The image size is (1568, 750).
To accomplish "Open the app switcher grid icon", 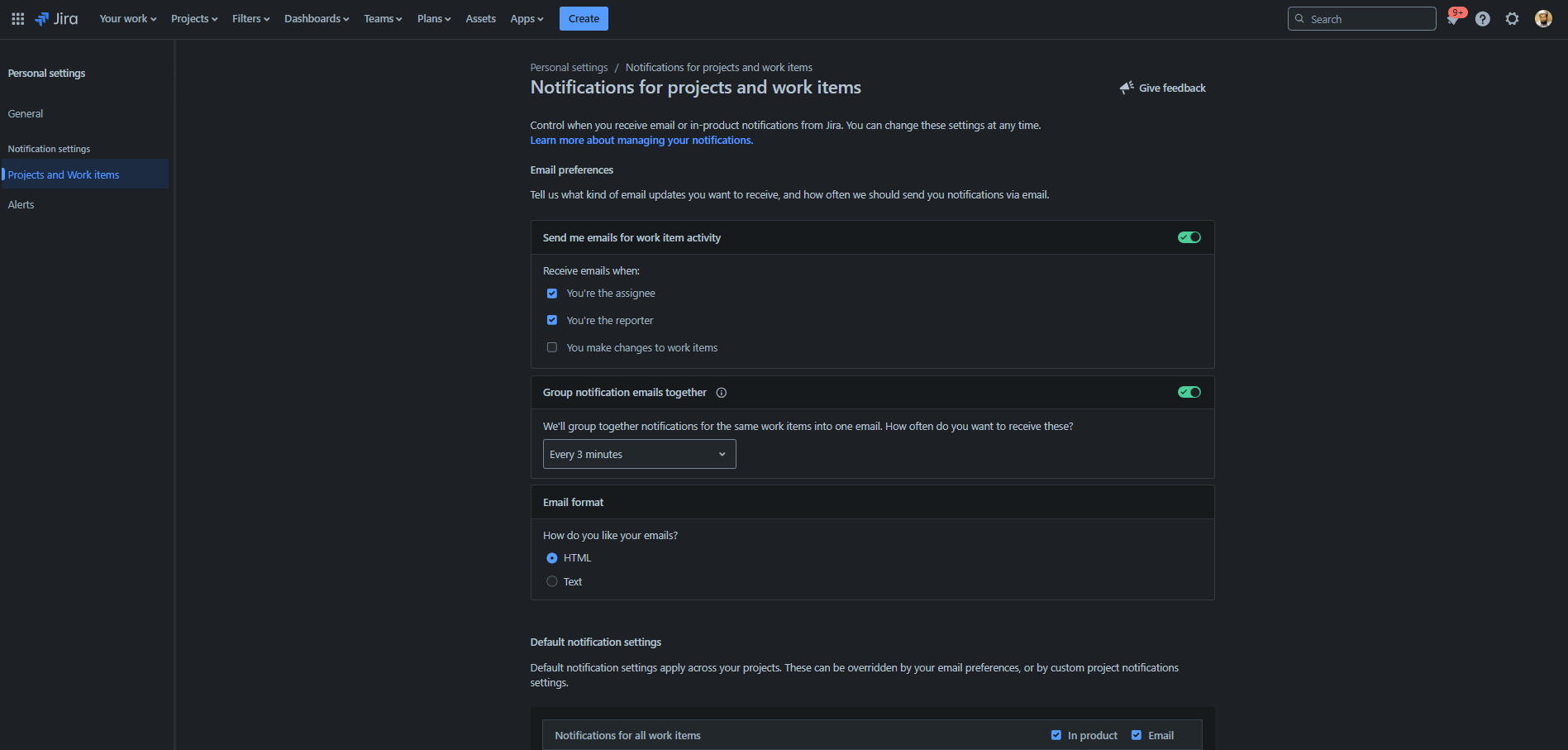I will 17,19.
